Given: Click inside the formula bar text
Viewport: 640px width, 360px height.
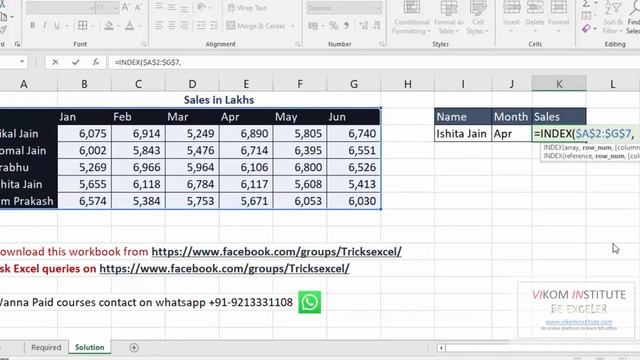Looking at the screenshot, I should (148, 62).
